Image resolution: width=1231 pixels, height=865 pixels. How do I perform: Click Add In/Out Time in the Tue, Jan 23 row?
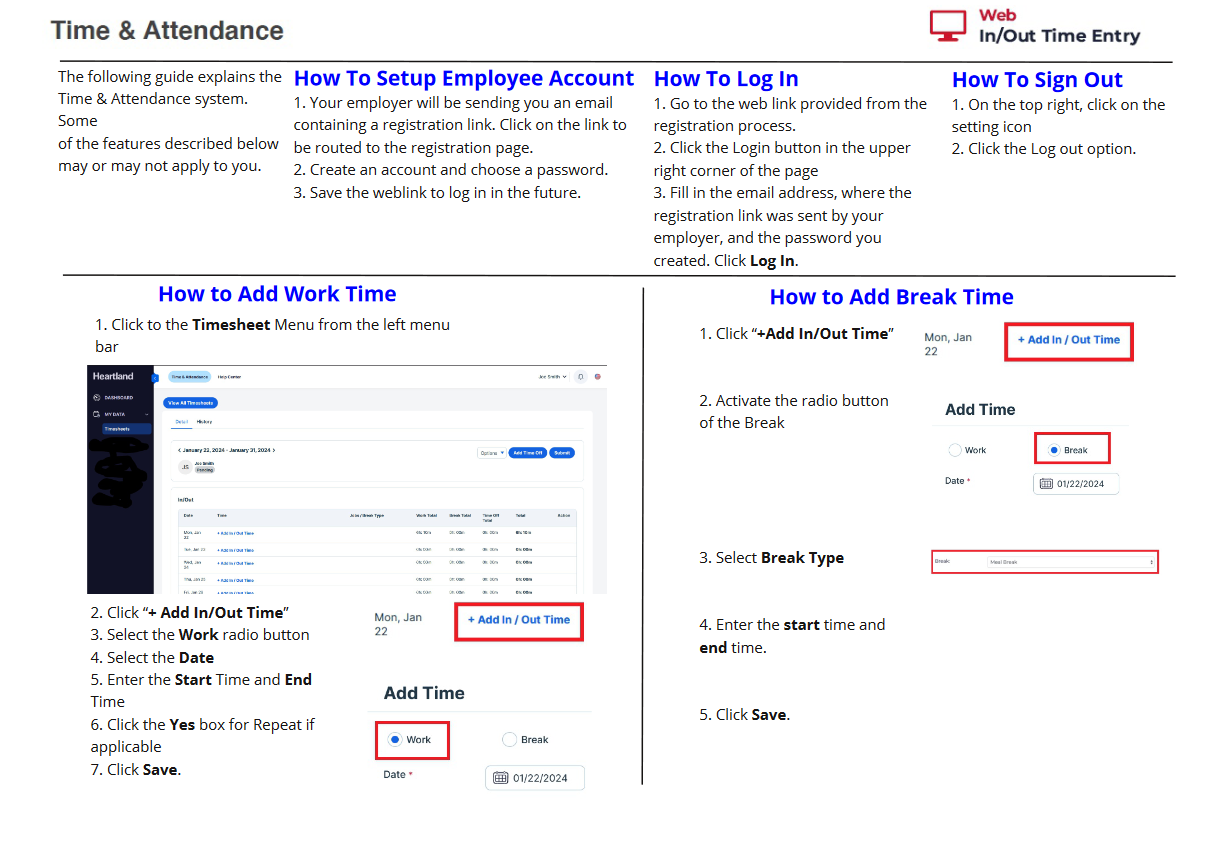[235, 550]
